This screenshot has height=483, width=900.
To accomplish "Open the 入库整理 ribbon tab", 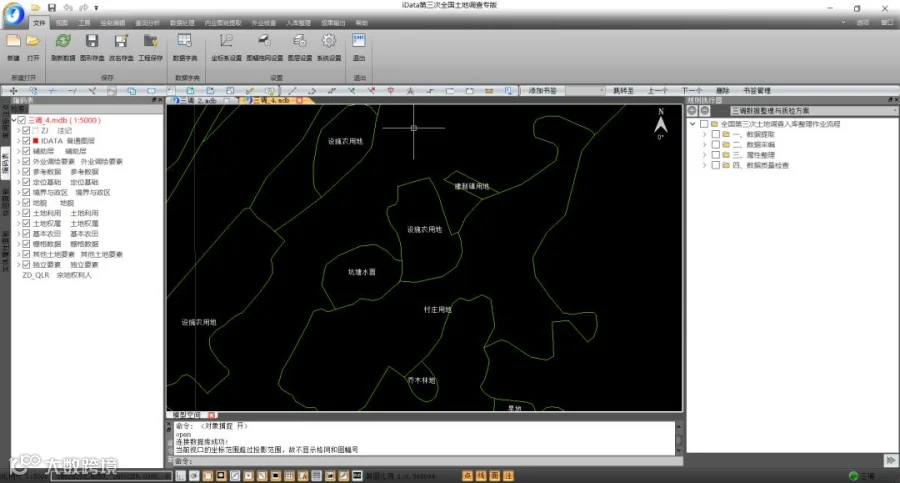I will [298, 23].
